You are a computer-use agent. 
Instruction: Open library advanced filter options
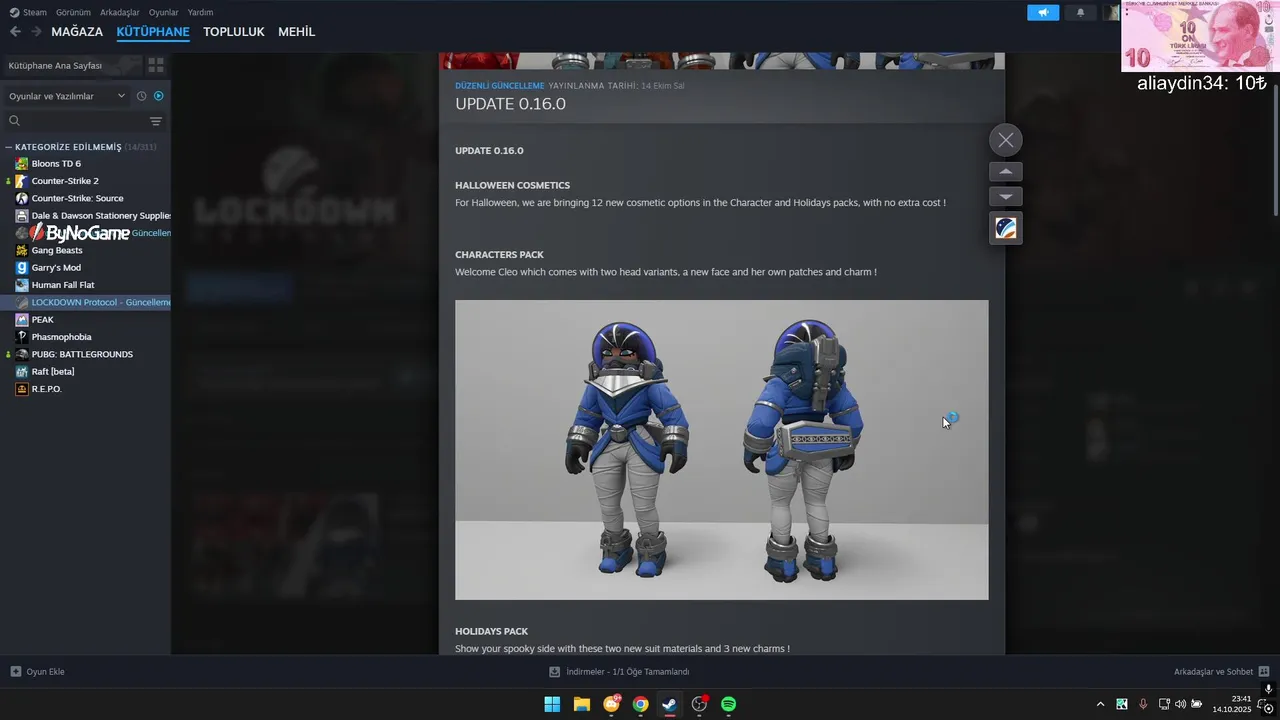(x=156, y=121)
